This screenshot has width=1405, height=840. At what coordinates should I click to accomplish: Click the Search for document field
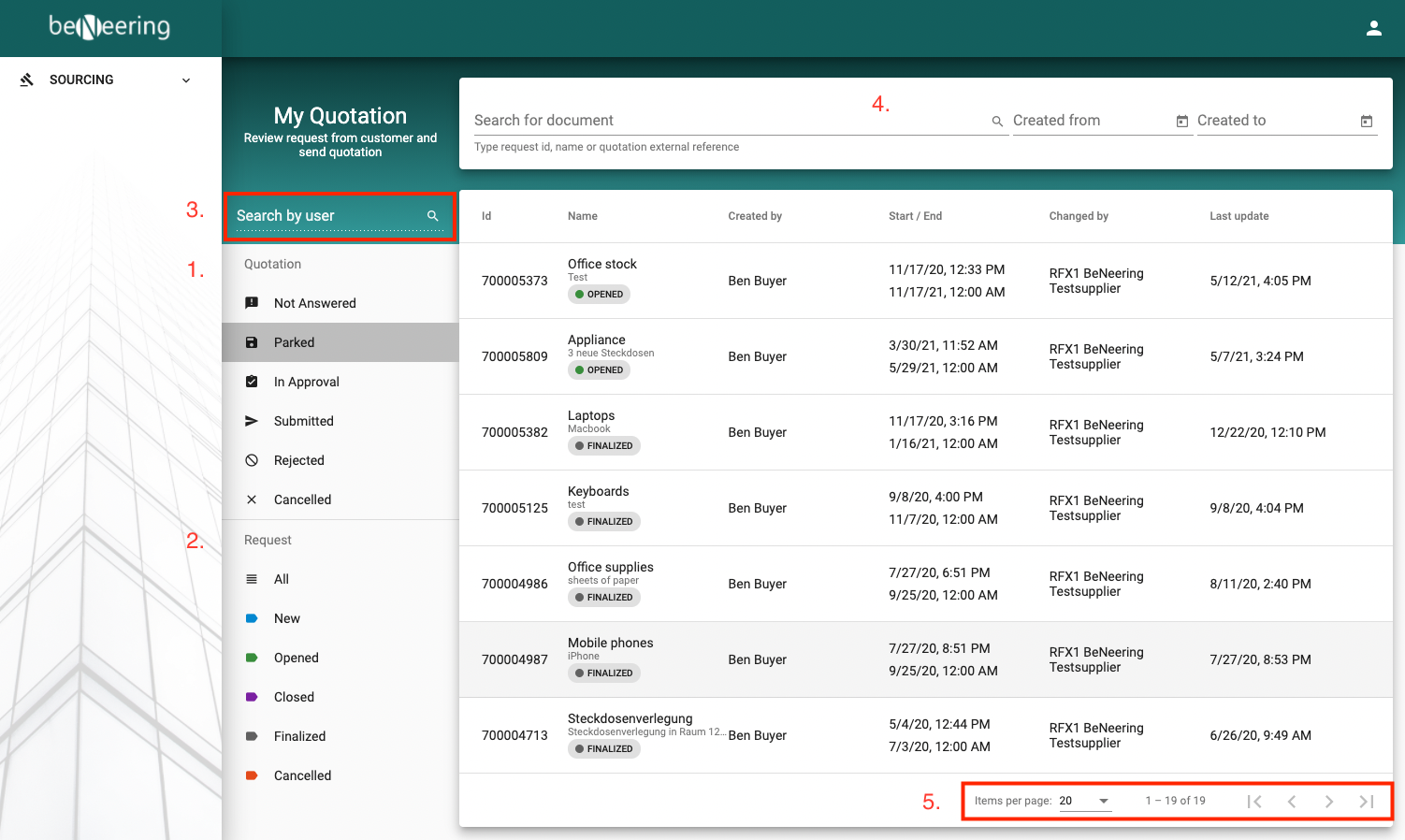[x=730, y=121]
